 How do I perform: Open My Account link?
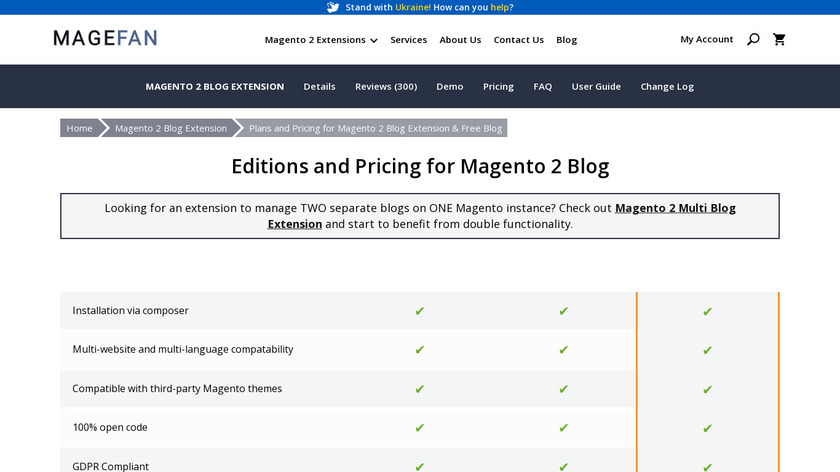(x=706, y=40)
